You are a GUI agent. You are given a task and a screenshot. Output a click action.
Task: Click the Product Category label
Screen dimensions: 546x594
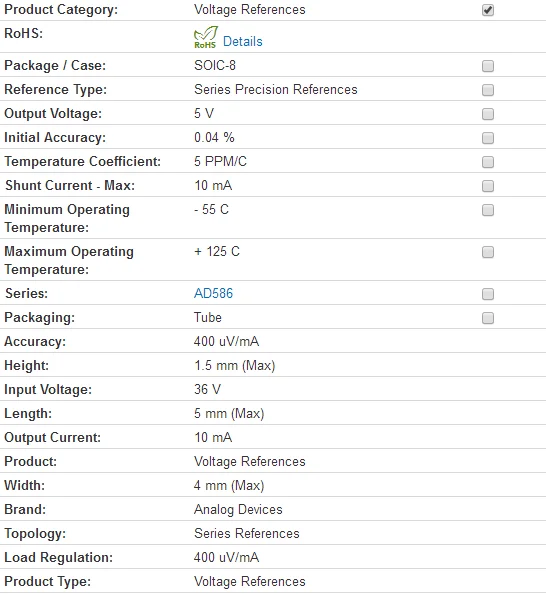point(61,10)
